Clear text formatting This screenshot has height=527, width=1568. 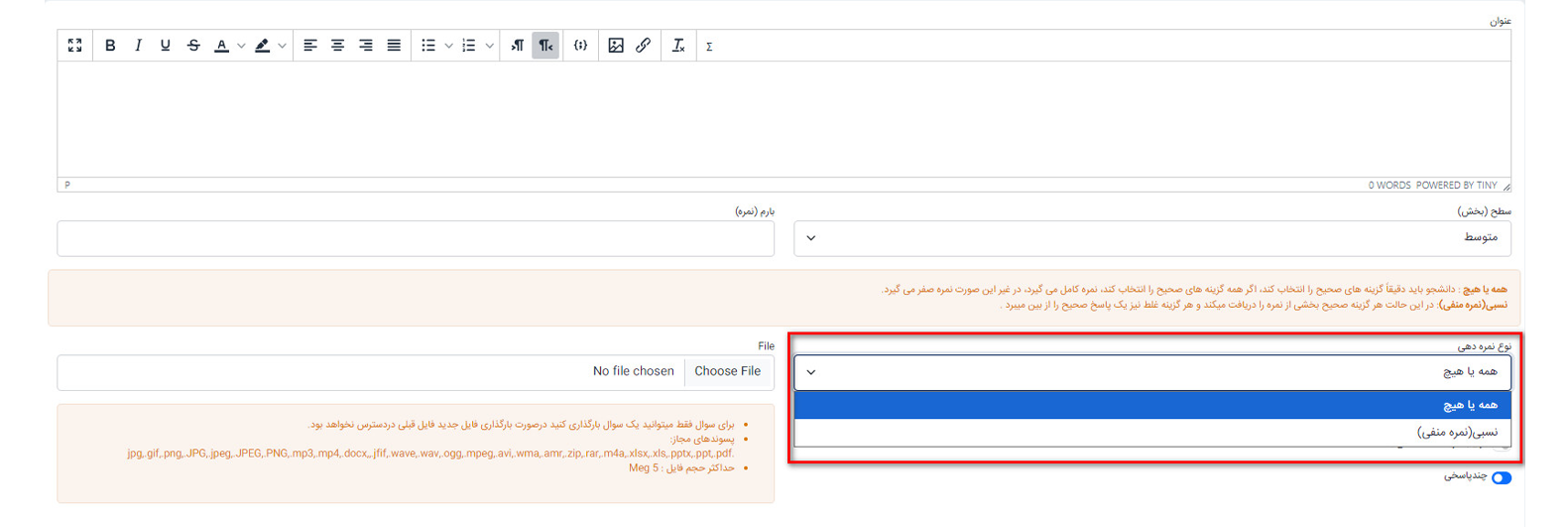pos(678,46)
